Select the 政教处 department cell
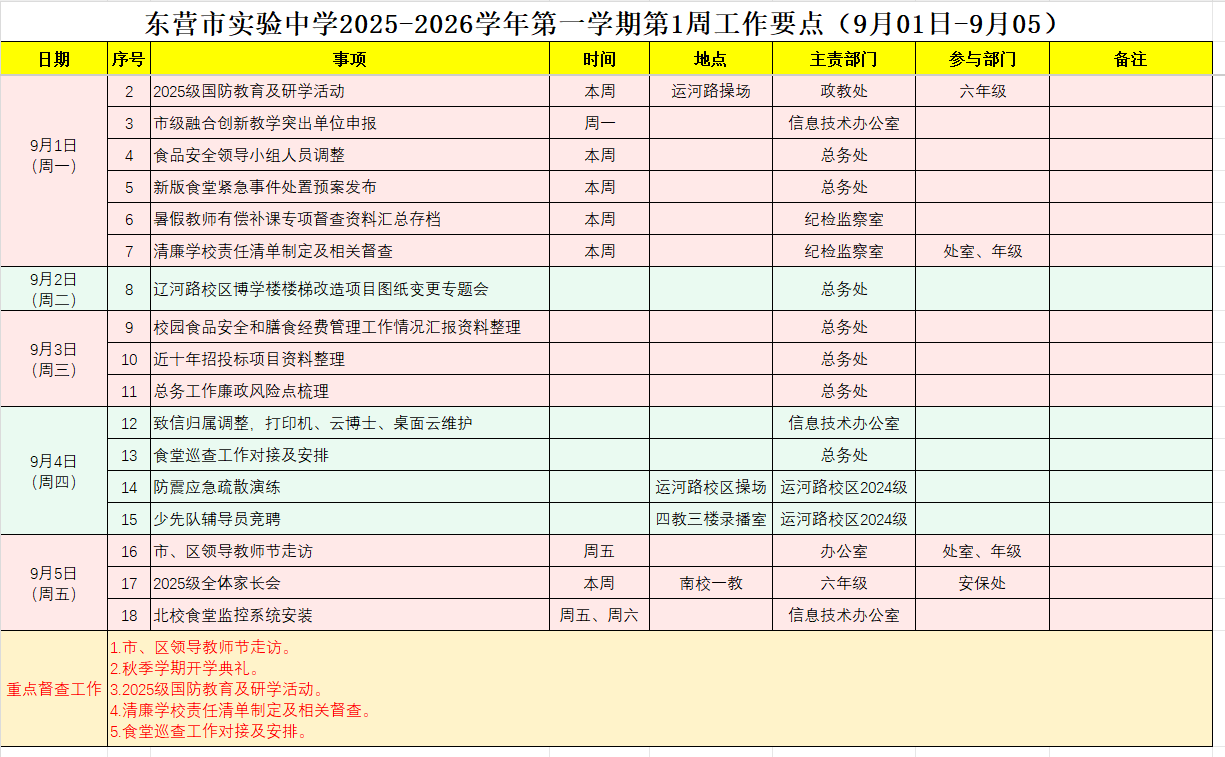Screen dimensions: 1225x757 [x=843, y=91]
